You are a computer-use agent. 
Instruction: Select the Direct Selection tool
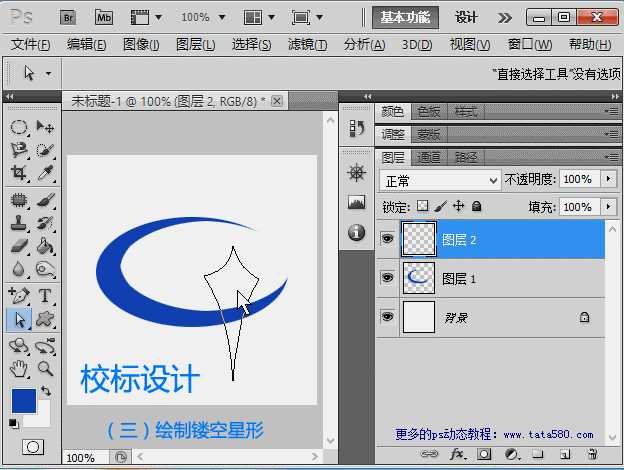pos(19,319)
